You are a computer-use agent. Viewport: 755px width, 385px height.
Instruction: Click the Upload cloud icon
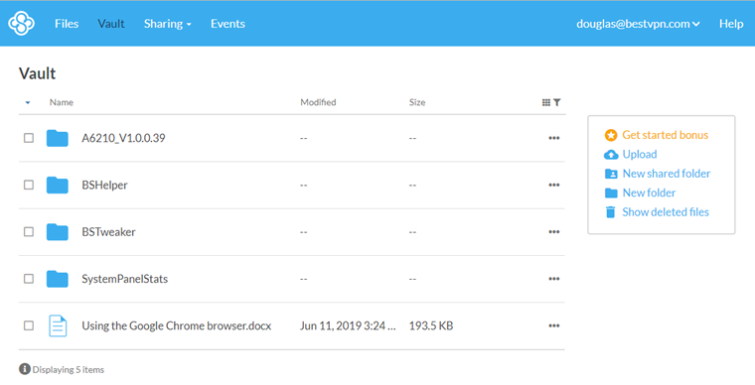pyautogui.click(x=611, y=154)
